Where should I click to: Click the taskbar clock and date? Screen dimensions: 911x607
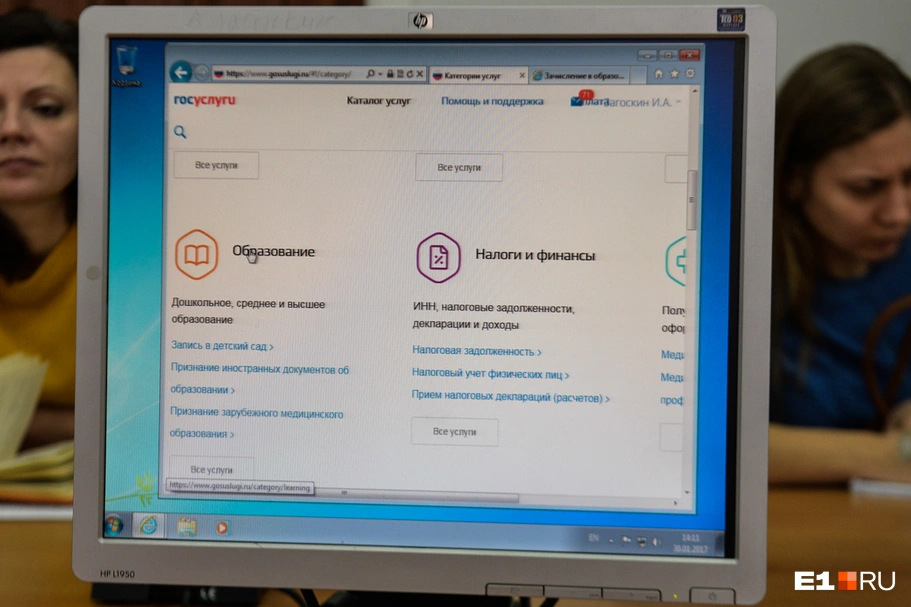690,544
